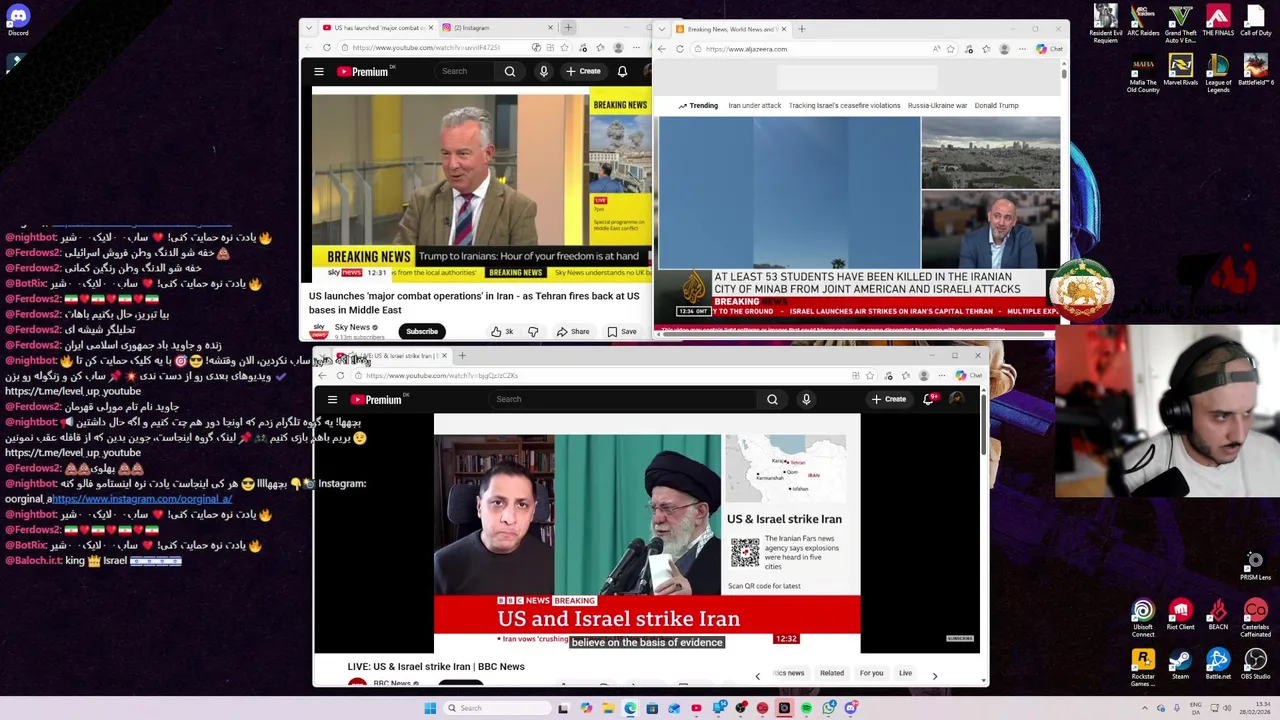
Task: Open Rockstar Games launcher shortcut
Action: pyautogui.click(x=1143, y=667)
